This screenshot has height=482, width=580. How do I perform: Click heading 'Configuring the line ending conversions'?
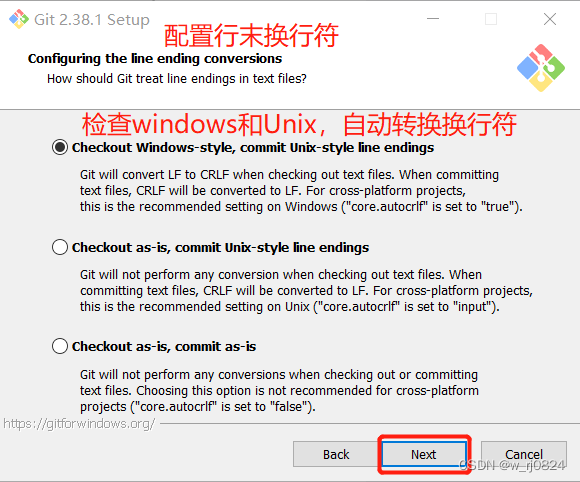pyautogui.click(x=155, y=59)
